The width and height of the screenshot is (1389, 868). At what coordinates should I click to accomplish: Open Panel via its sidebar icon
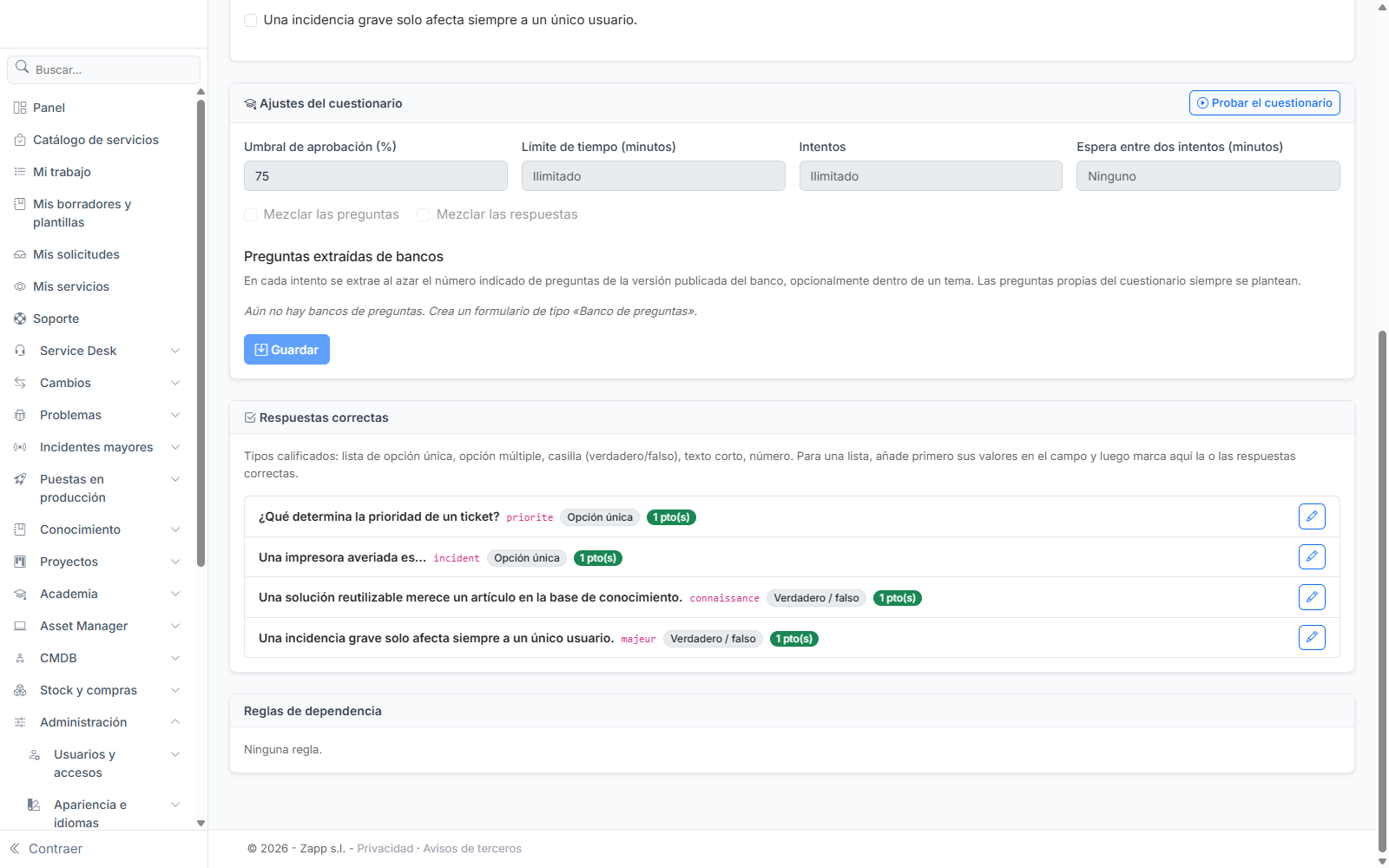click(20, 108)
